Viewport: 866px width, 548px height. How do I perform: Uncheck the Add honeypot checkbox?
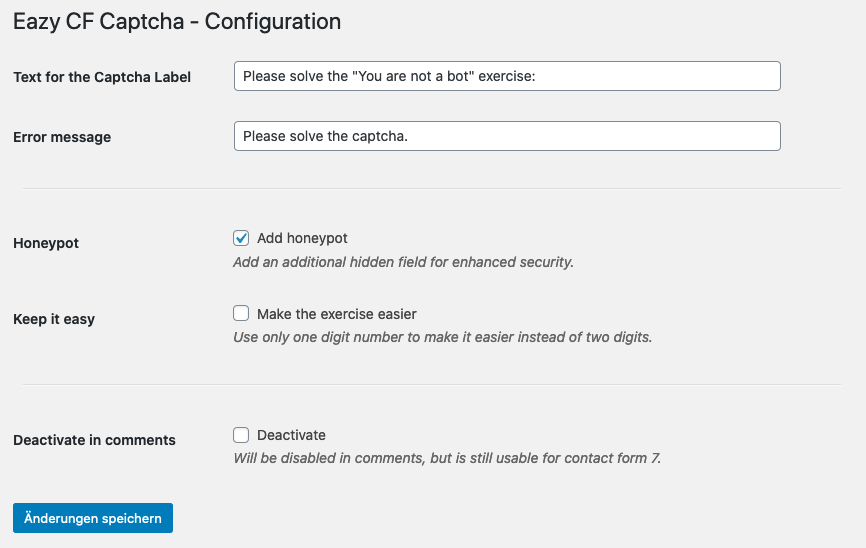coord(241,238)
